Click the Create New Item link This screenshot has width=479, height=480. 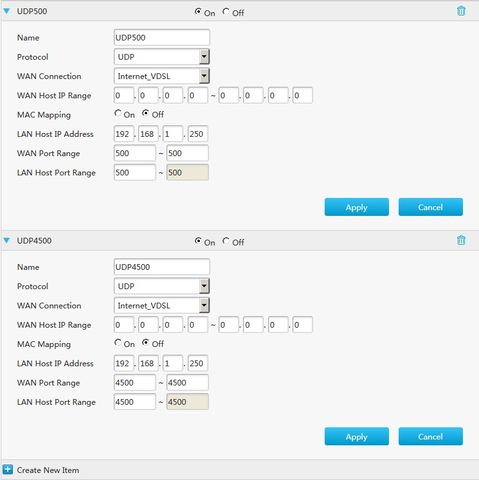click(x=48, y=470)
